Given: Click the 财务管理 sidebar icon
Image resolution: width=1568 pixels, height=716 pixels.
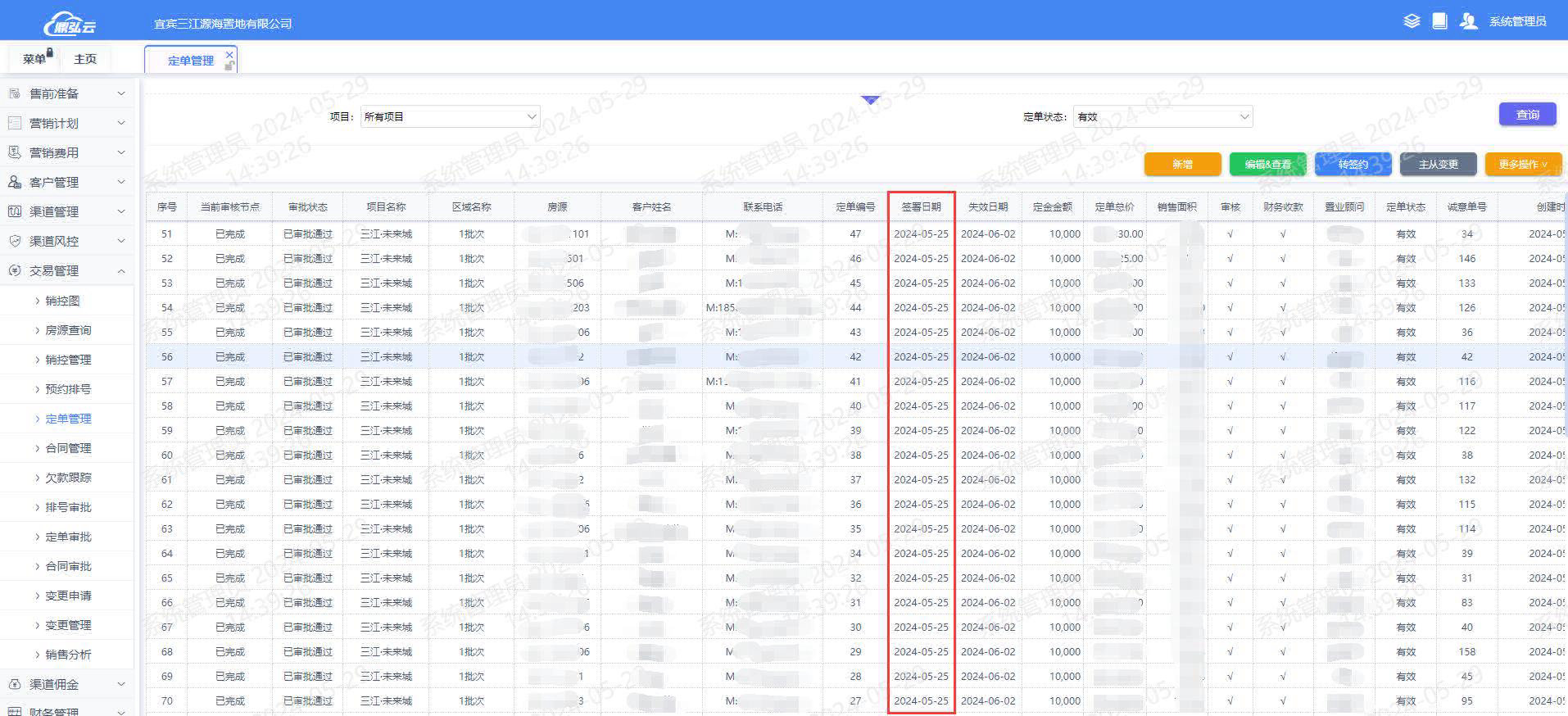Looking at the screenshot, I should click(14, 711).
